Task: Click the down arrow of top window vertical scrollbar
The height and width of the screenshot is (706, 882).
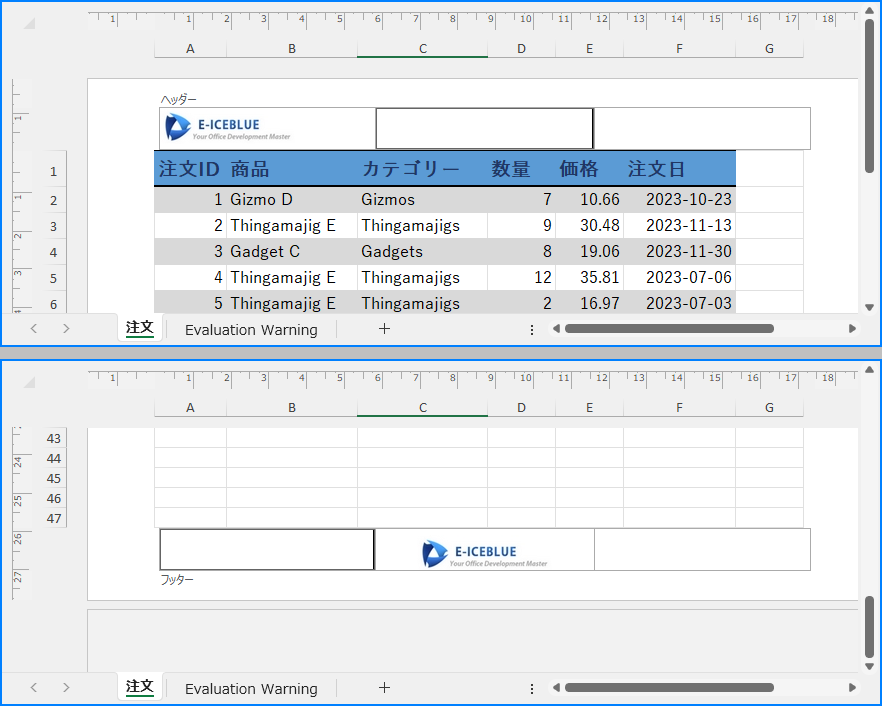Action: (869, 308)
